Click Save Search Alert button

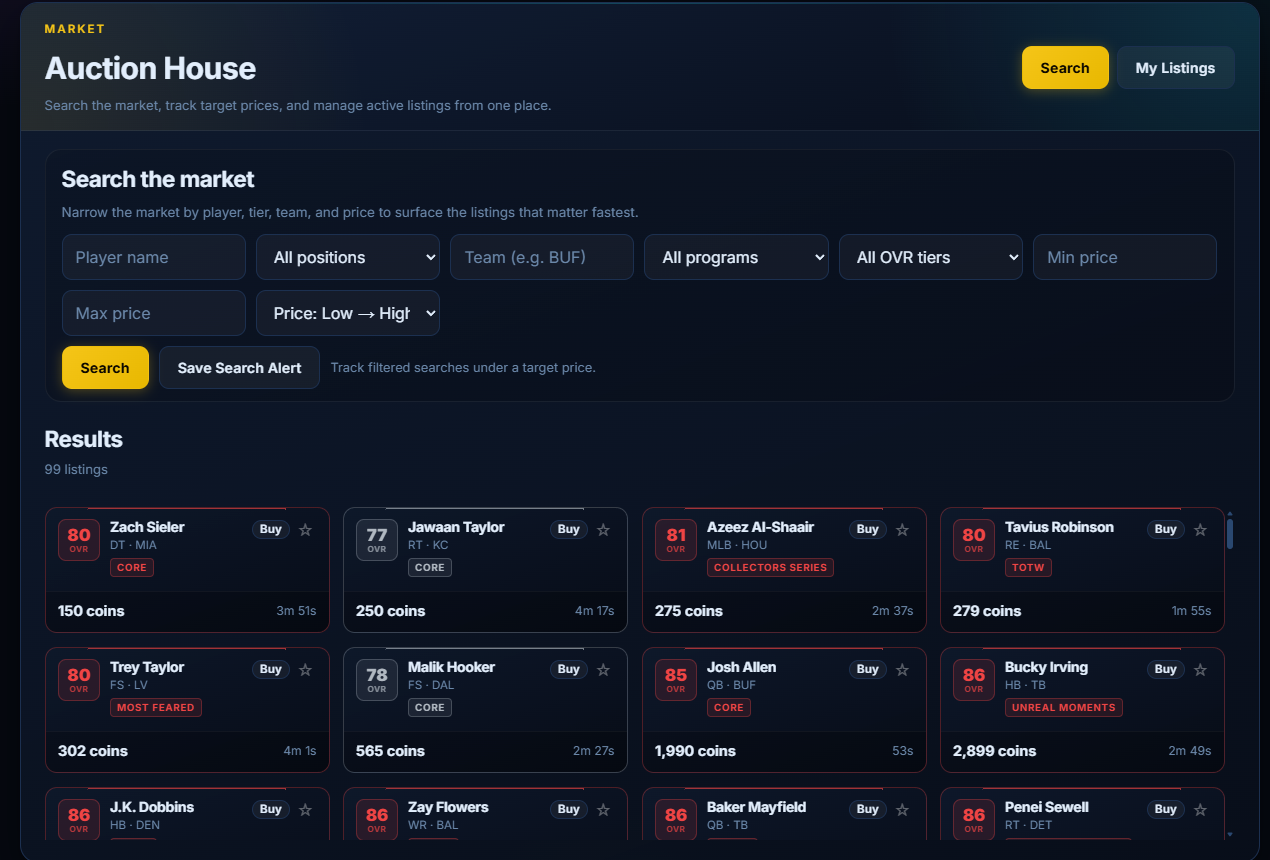click(239, 368)
